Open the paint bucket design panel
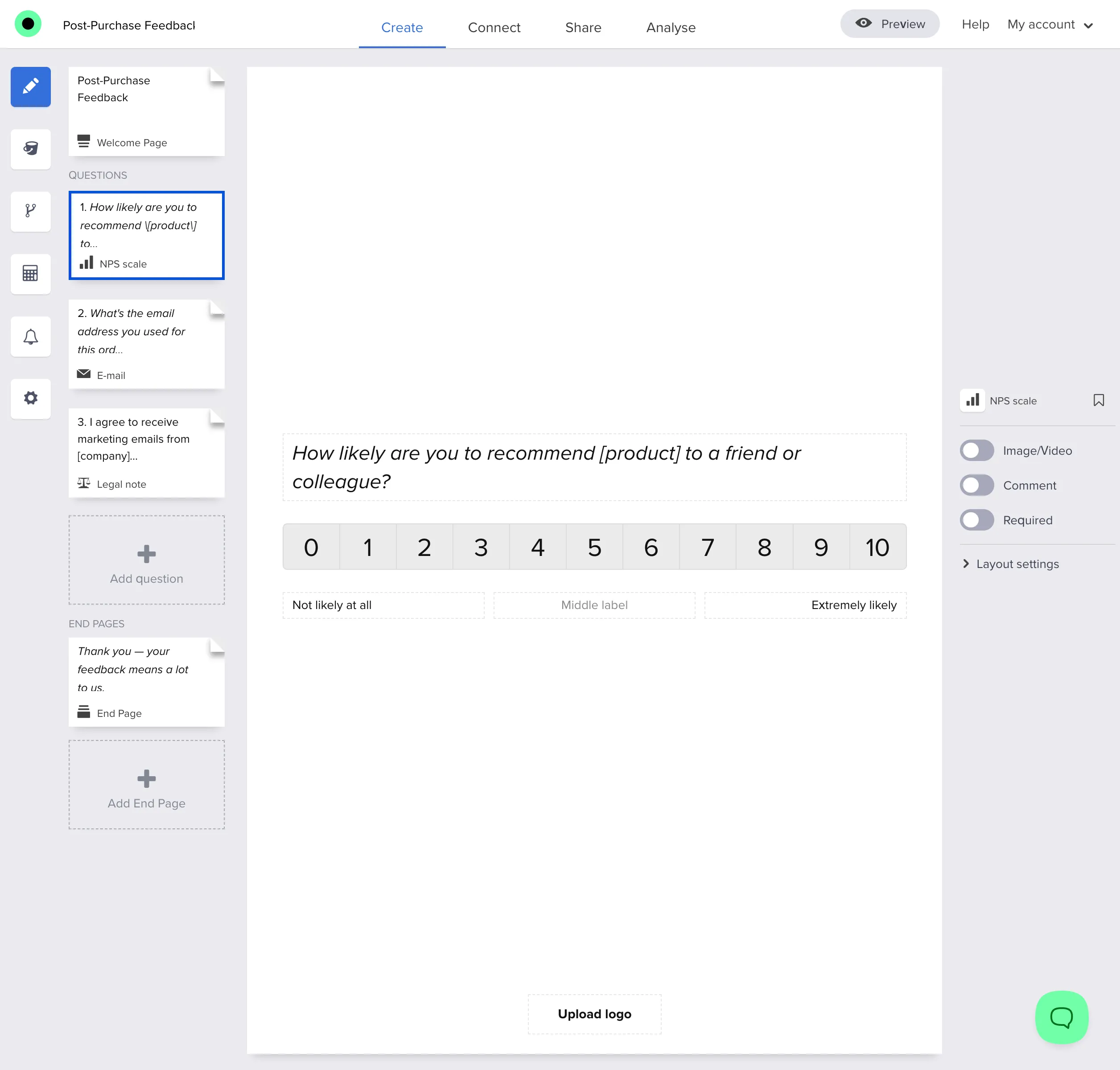The width and height of the screenshot is (1120, 1070). (31, 149)
